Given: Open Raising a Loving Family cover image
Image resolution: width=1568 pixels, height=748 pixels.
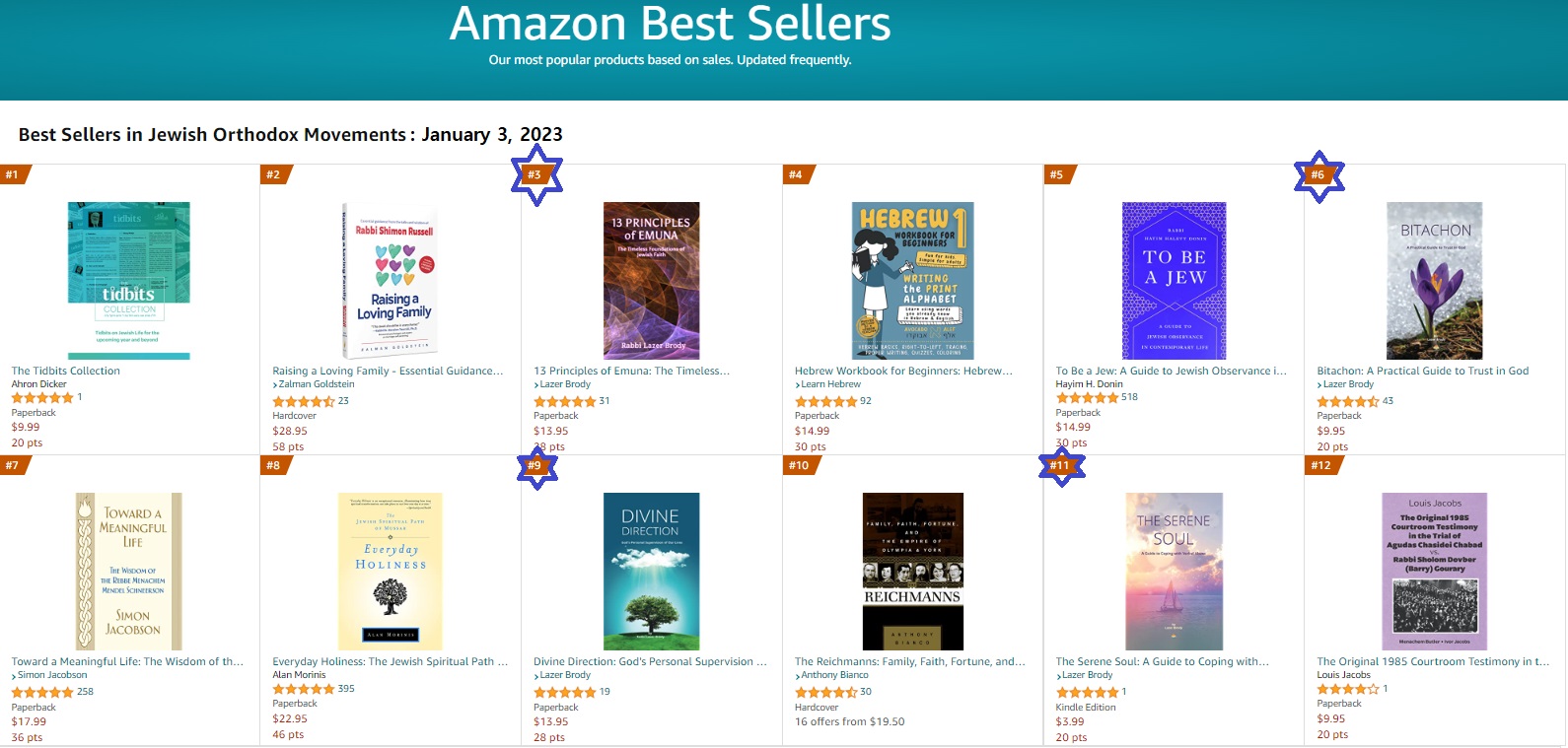Looking at the screenshot, I should coord(390,281).
